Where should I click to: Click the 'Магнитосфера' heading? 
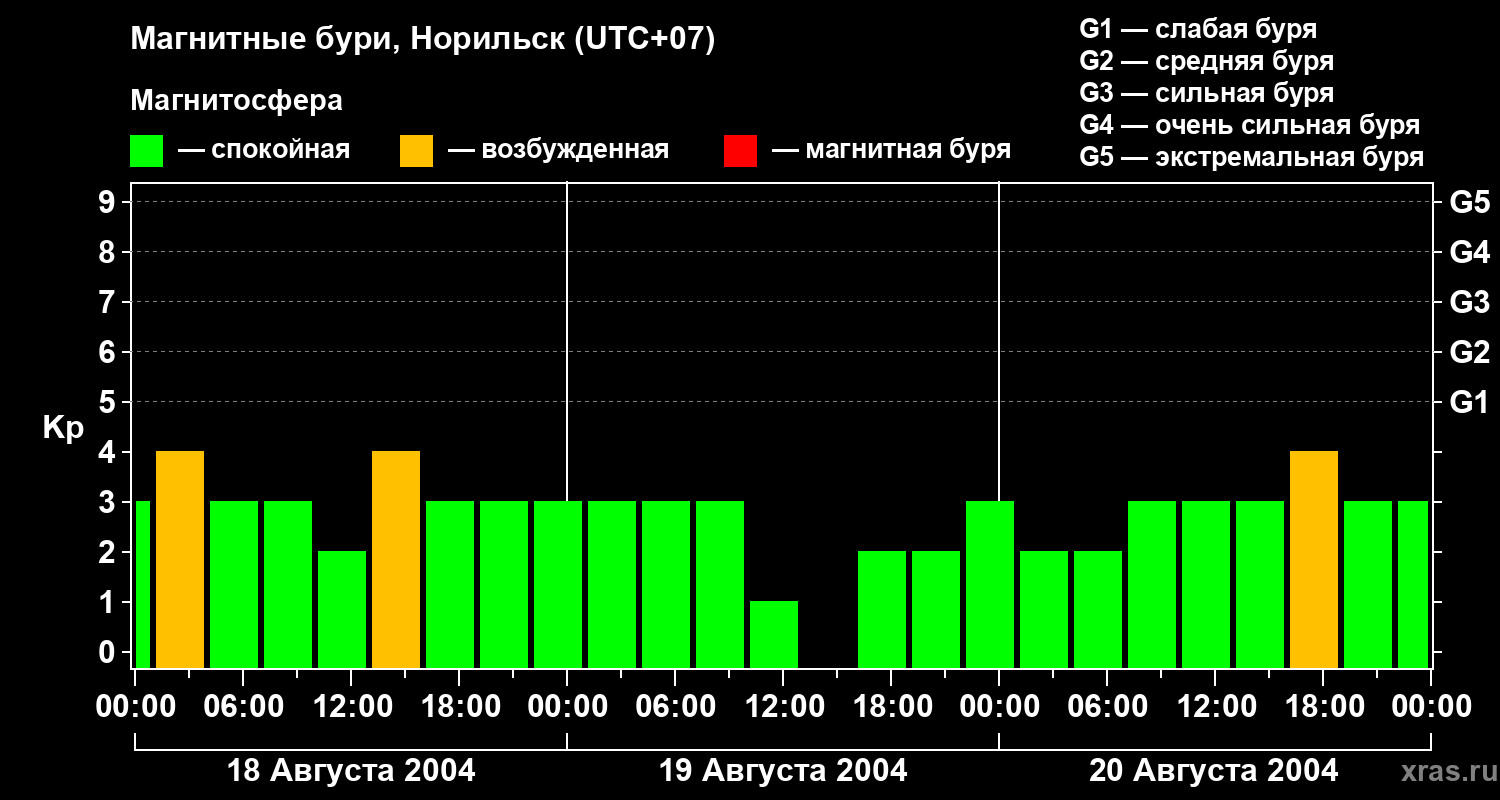tap(236, 101)
